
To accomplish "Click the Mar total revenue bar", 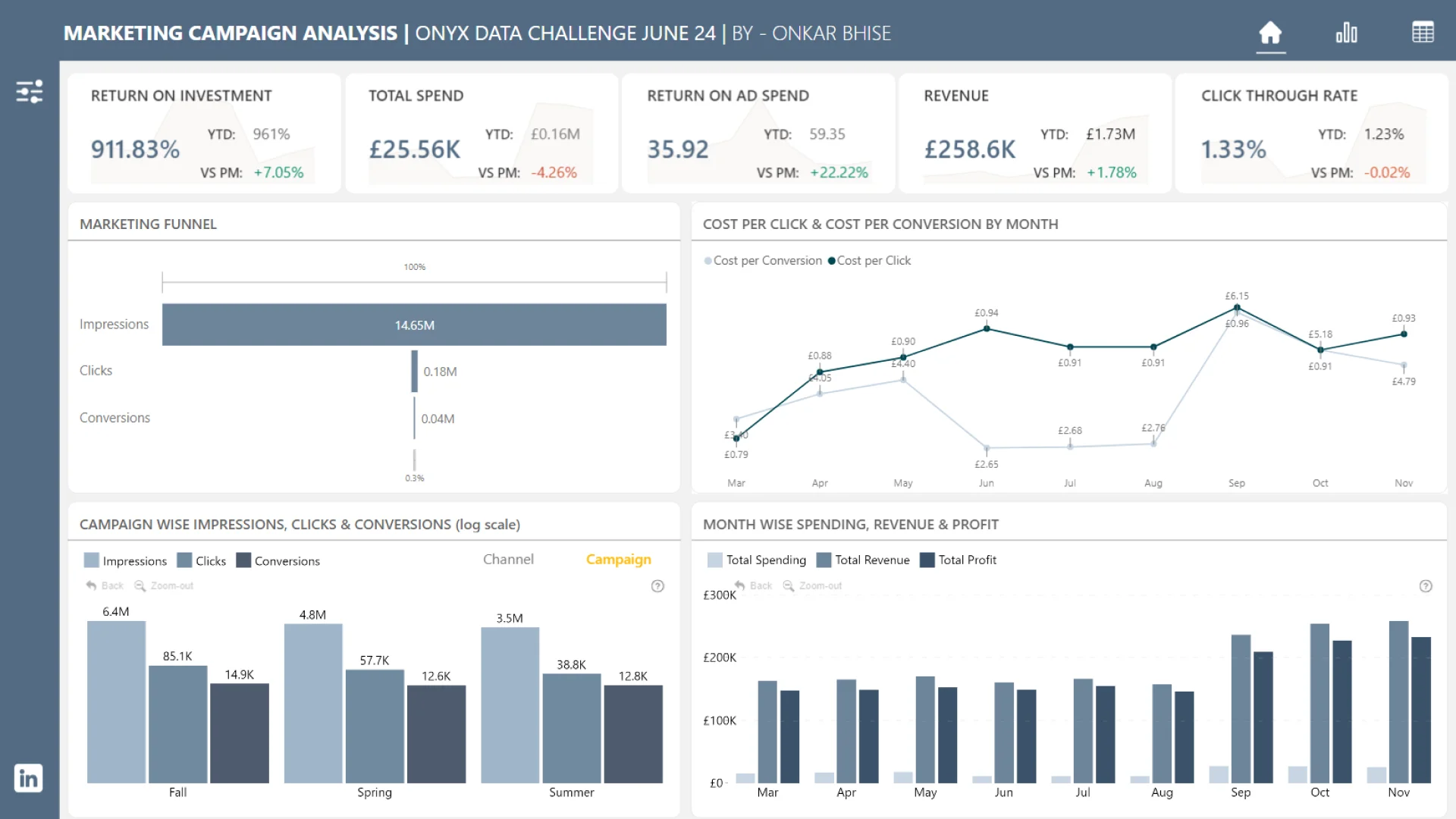I will [767, 732].
